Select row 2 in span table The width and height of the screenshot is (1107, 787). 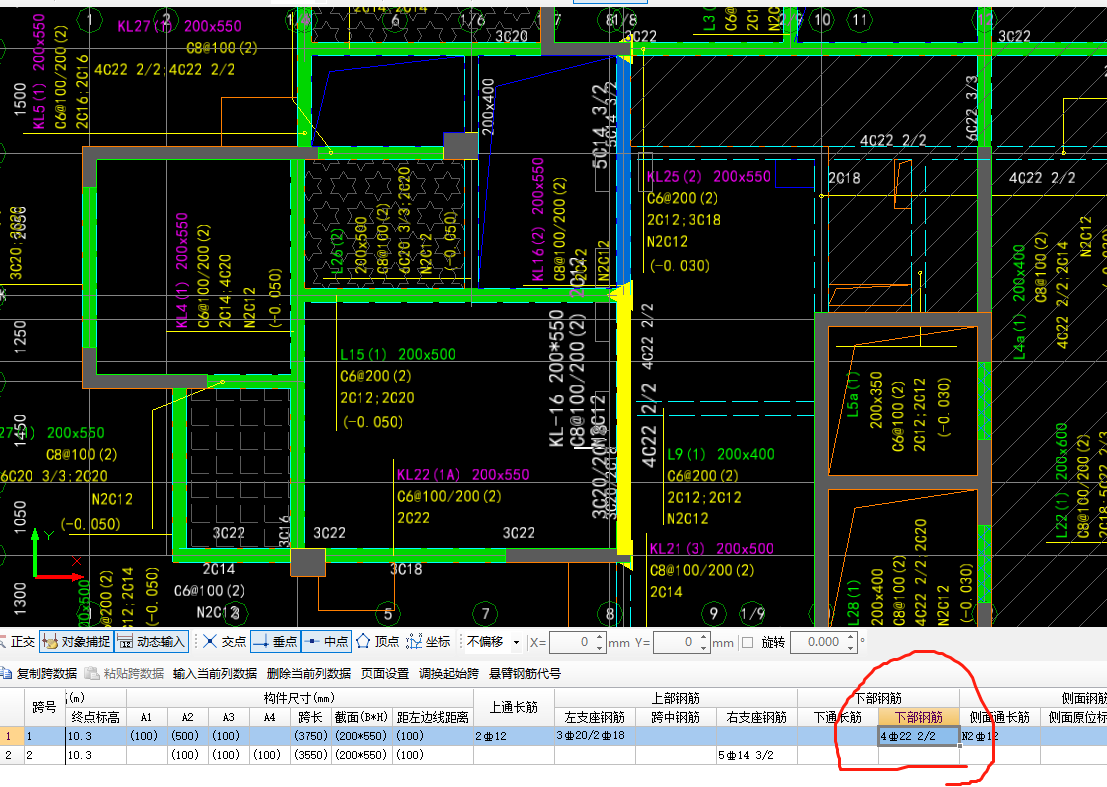point(10,755)
